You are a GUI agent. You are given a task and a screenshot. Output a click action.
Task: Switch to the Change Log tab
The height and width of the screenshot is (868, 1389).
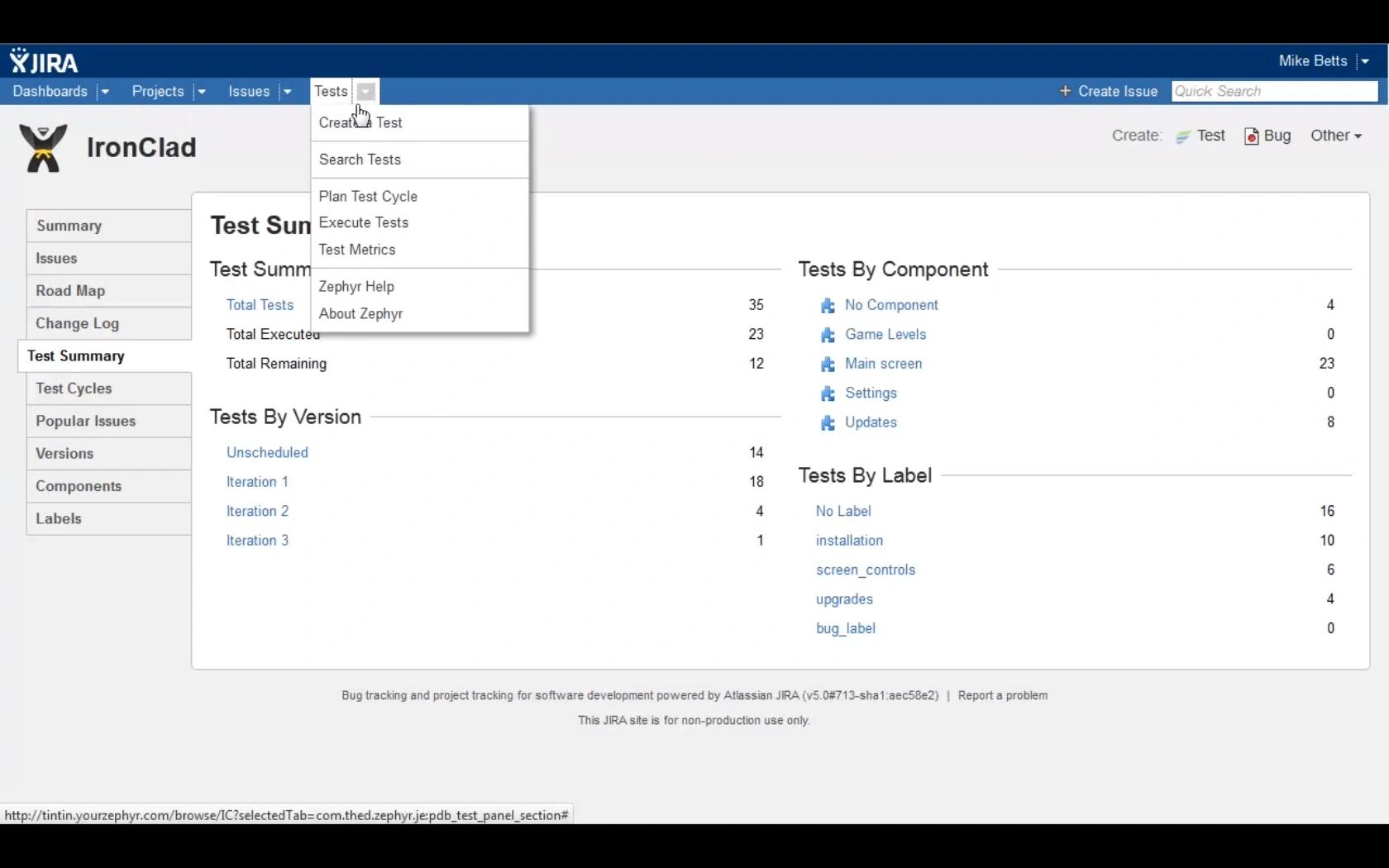(x=109, y=324)
